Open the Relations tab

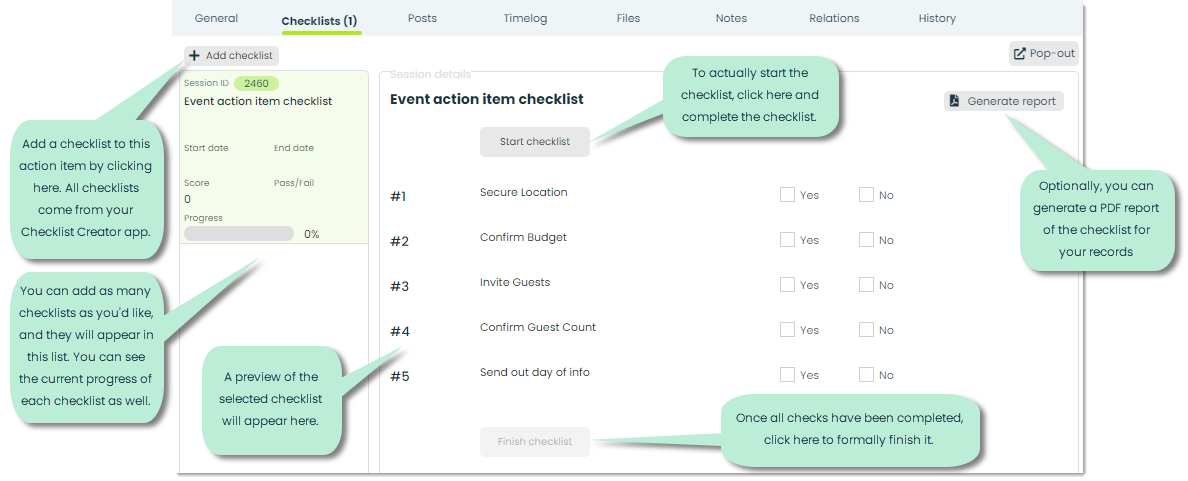[834, 18]
